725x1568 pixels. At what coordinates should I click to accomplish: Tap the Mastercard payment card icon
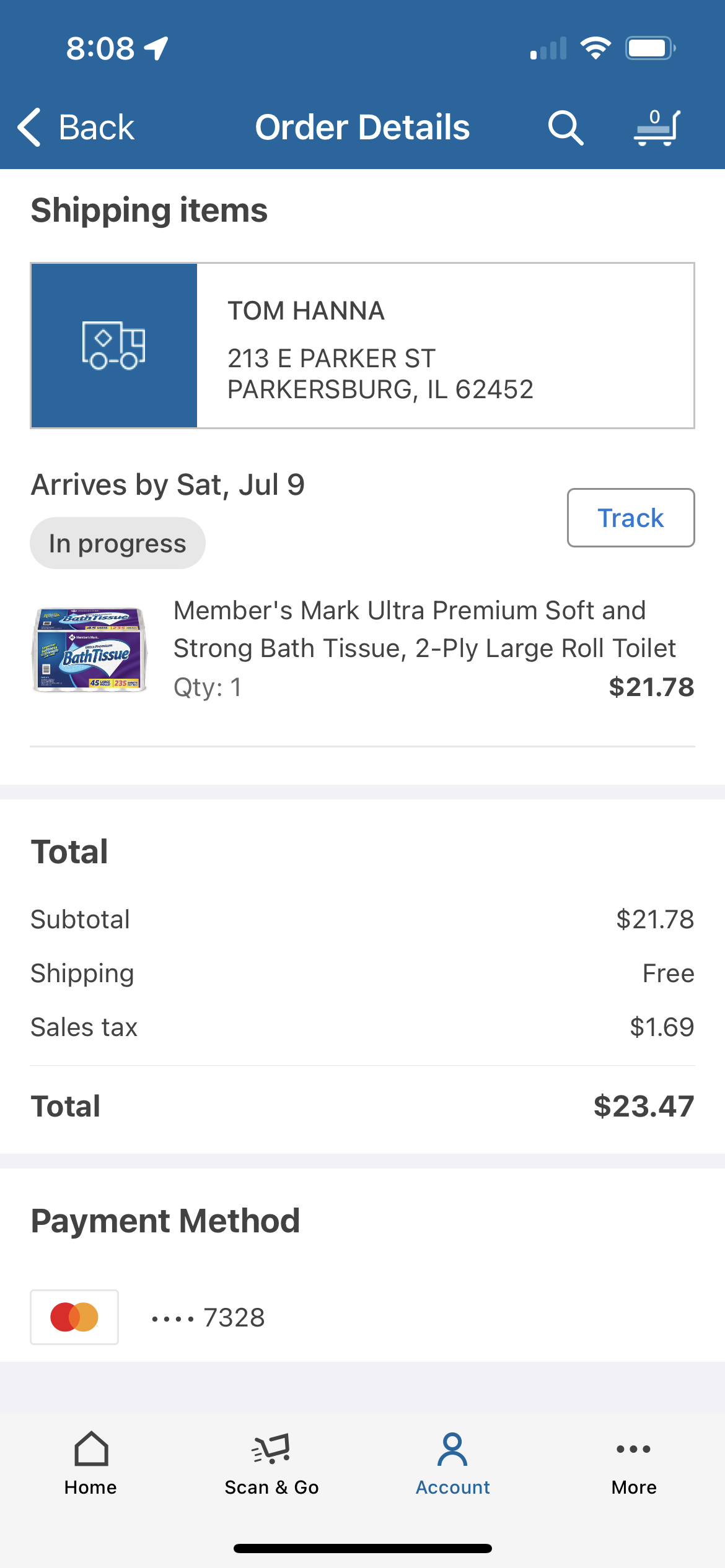pyautogui.click(x=74, y=1317)
